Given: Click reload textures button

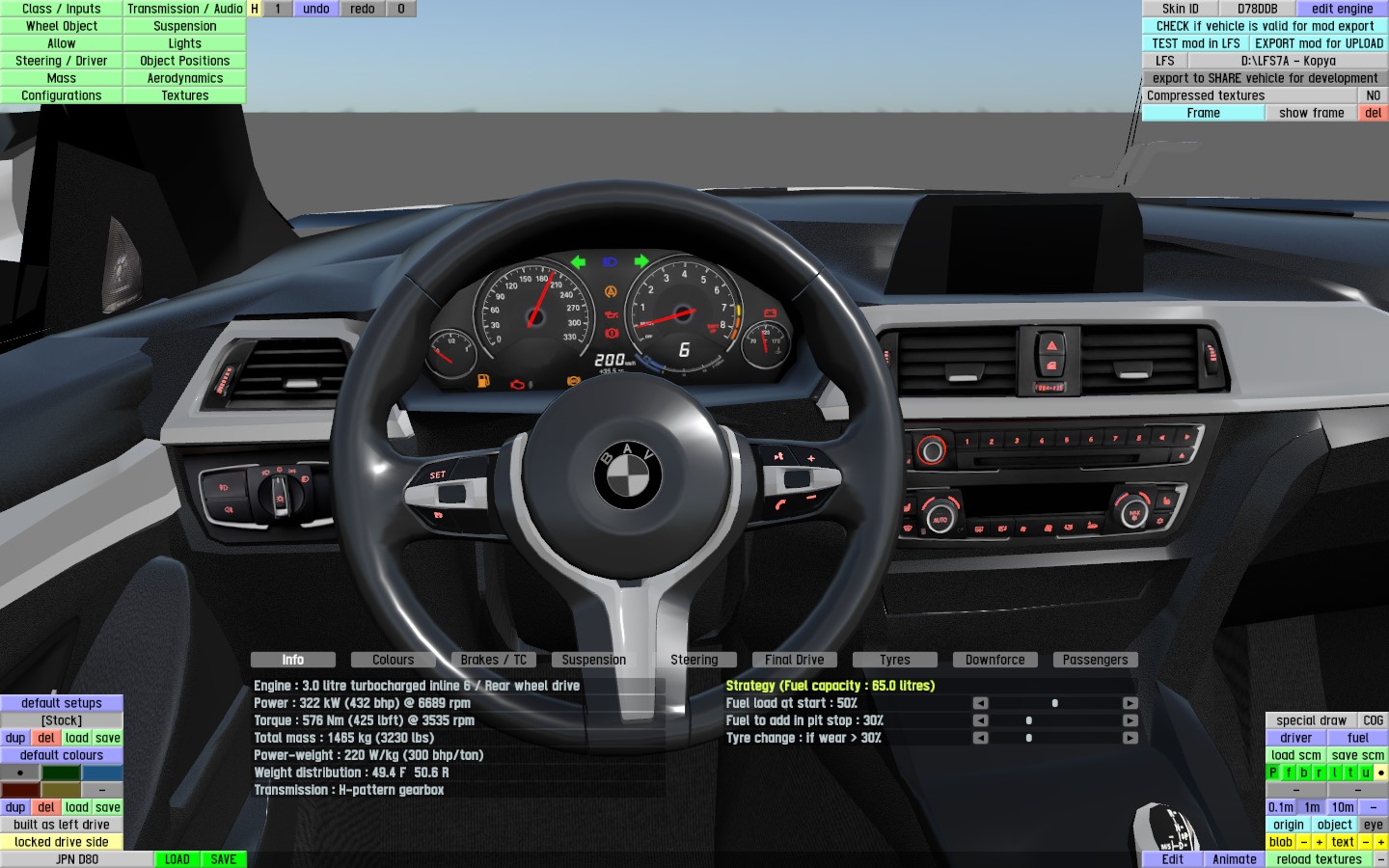Looking at the screenshot, I should (1320, 859).
